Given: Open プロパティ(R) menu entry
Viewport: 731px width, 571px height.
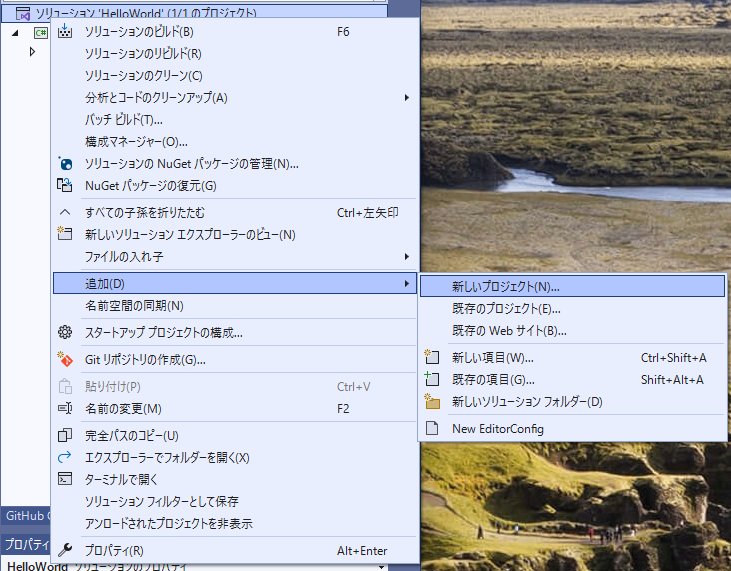Looking at the screenshot, I should point(235,550).
